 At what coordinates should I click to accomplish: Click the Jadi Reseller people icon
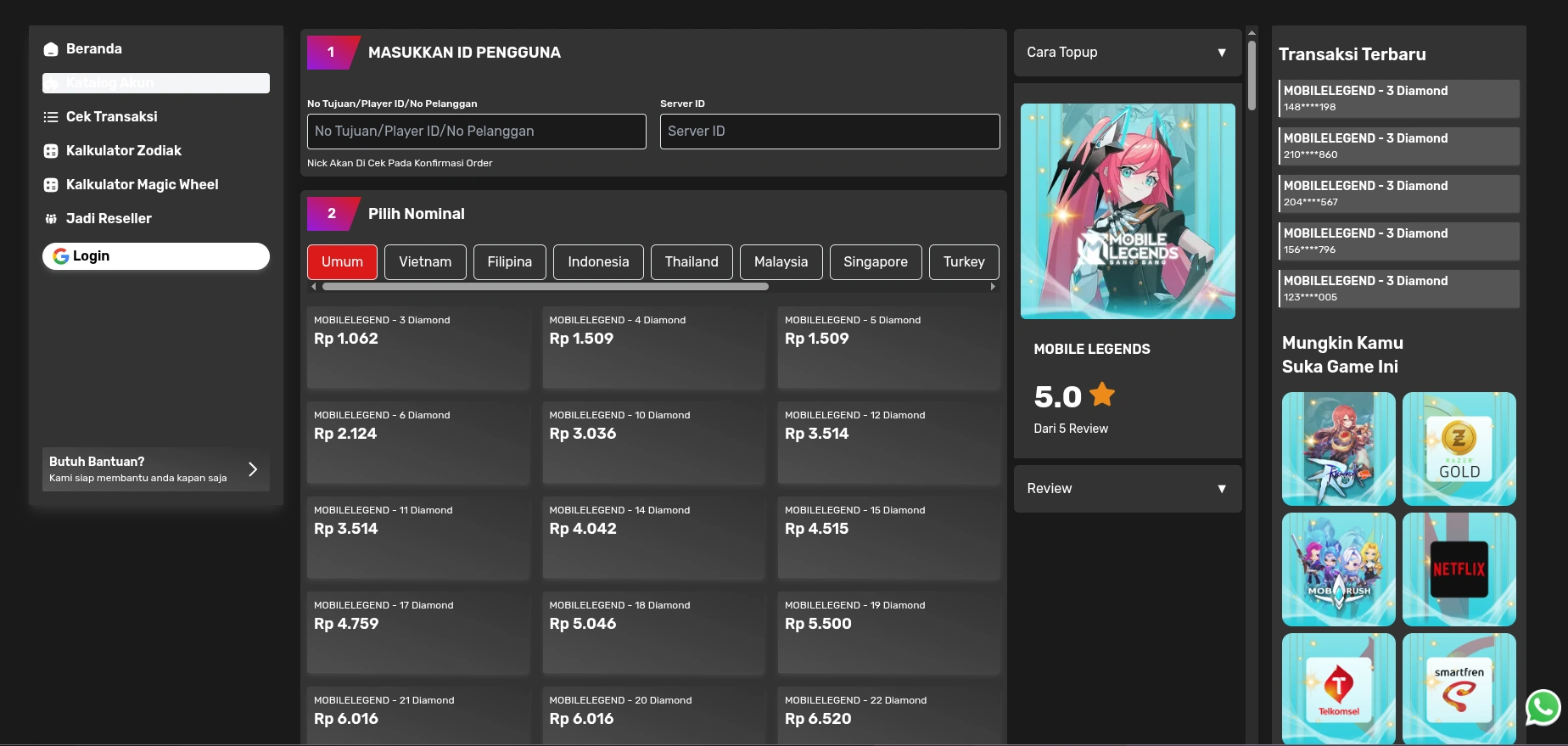click(51, 219)
